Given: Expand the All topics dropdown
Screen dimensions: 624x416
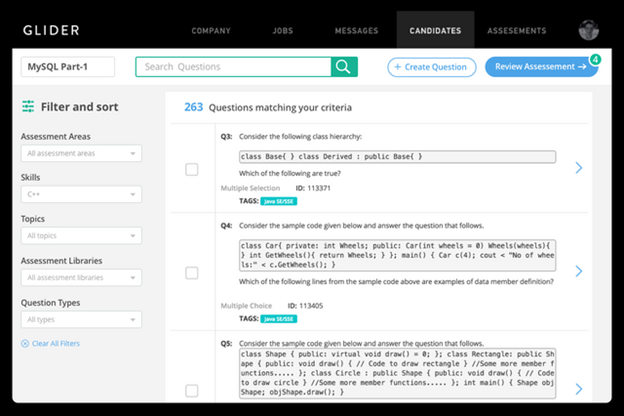Looking at the screenshot, I should tap(81, 236).
